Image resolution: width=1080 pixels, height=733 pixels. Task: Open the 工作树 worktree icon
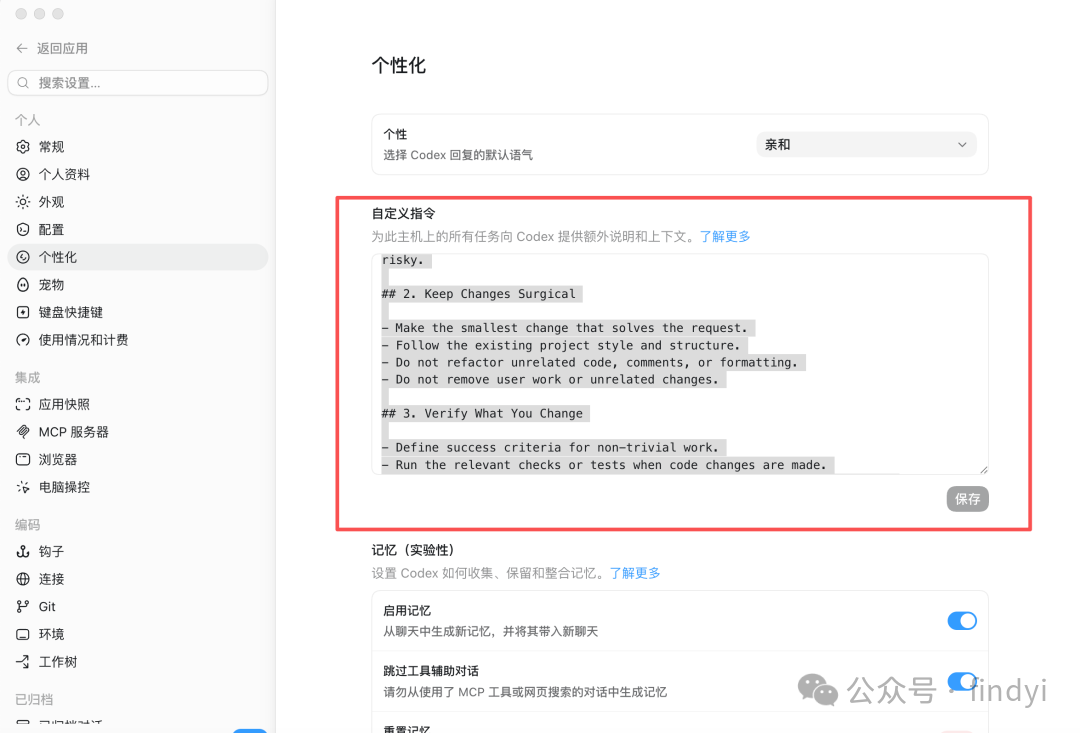click(x=23, y=661)
